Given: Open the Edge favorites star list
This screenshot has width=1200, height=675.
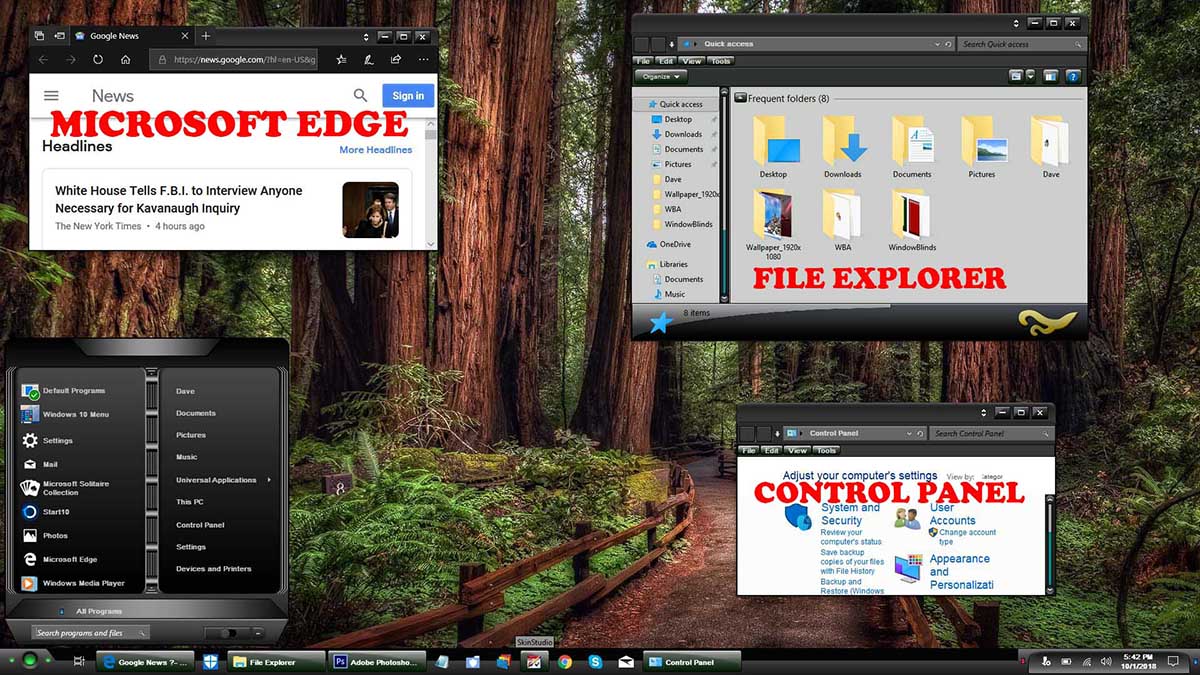Looking at the screenshot, I should 342,60.
